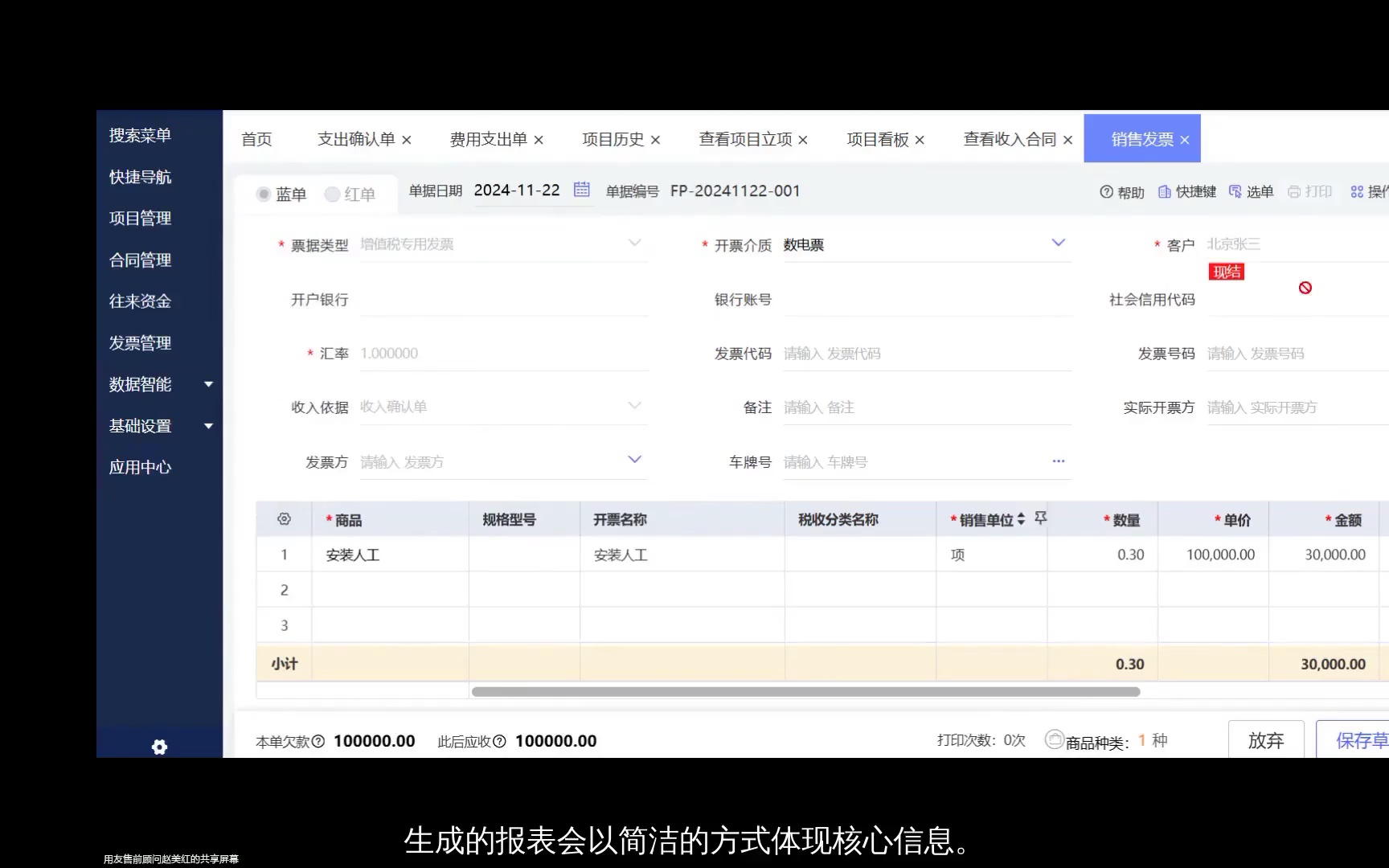Open the 发票管理 sidebar menu
Screen dimensions: 1389x868
(139, 342)
